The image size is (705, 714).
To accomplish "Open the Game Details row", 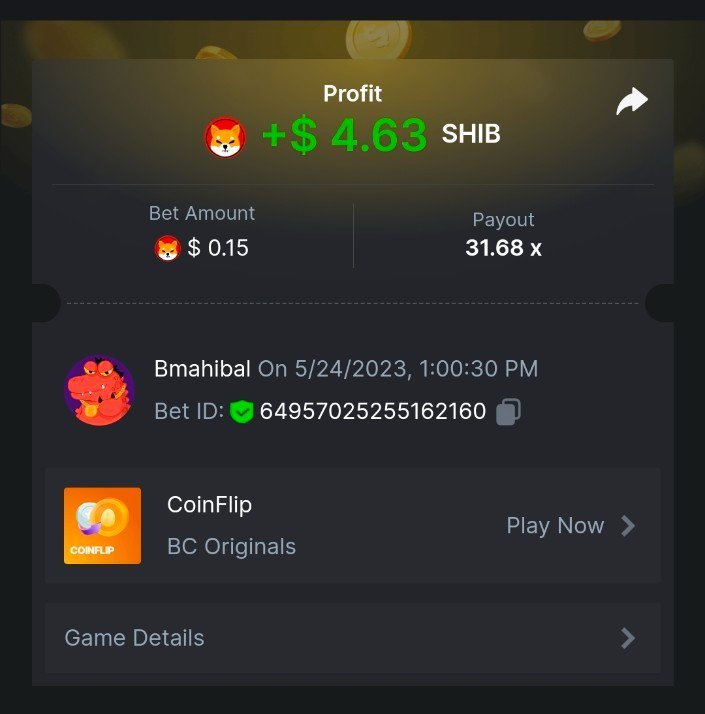I will point(352,638).
